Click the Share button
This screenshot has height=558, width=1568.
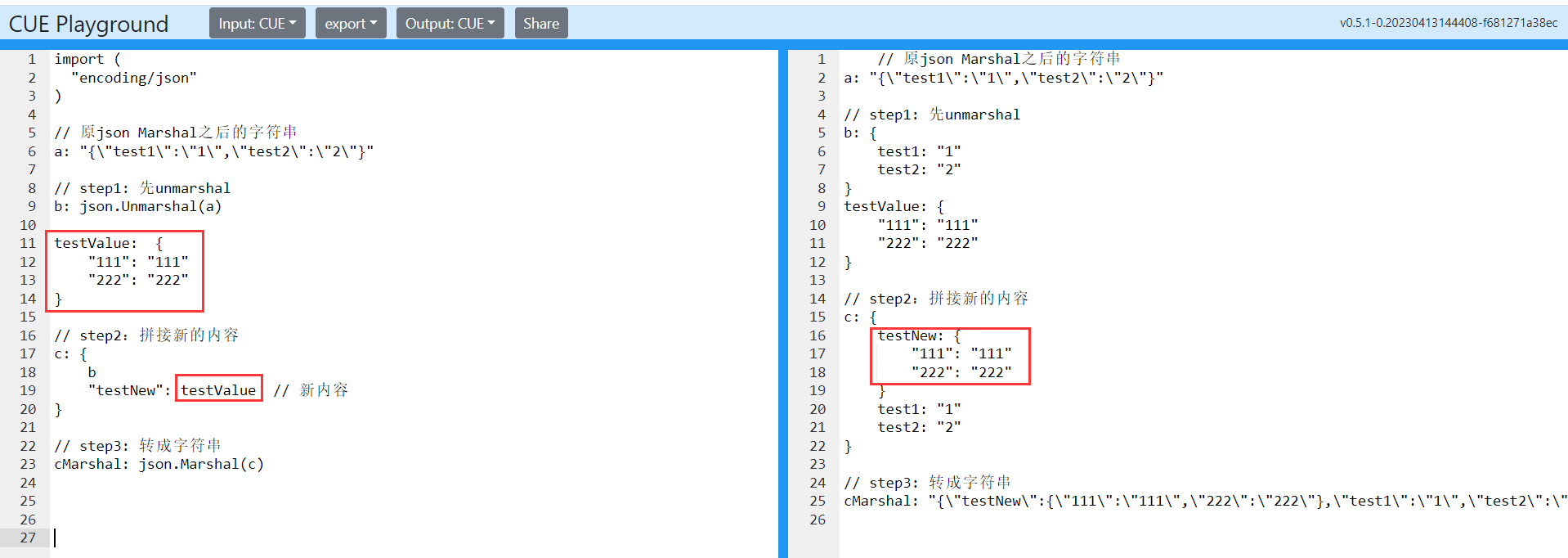click(541, 23)
